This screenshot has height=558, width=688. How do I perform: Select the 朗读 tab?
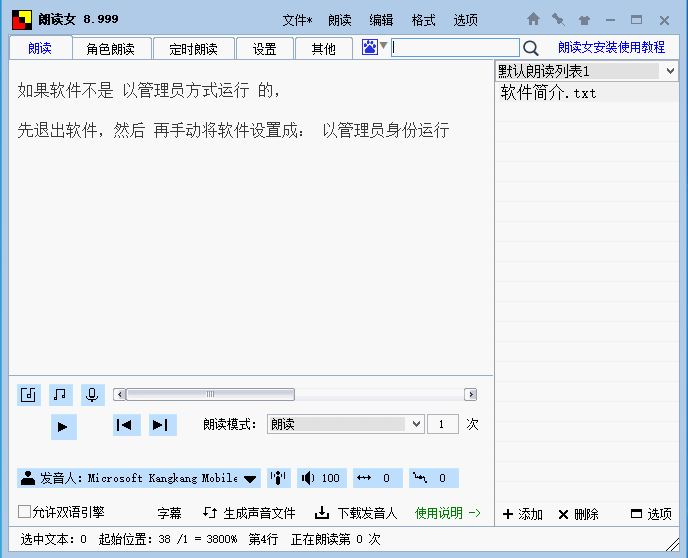point(40,48)
